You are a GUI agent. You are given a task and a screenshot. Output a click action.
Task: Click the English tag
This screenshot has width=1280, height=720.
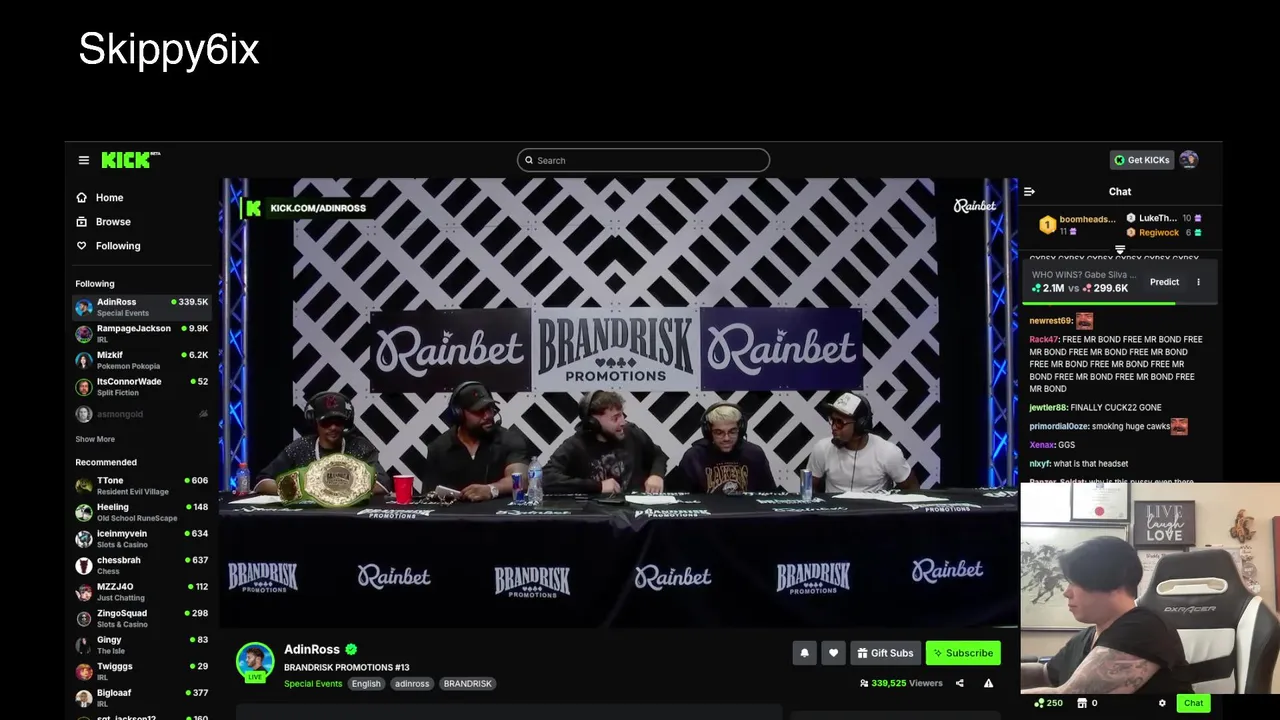coord(366,684)
